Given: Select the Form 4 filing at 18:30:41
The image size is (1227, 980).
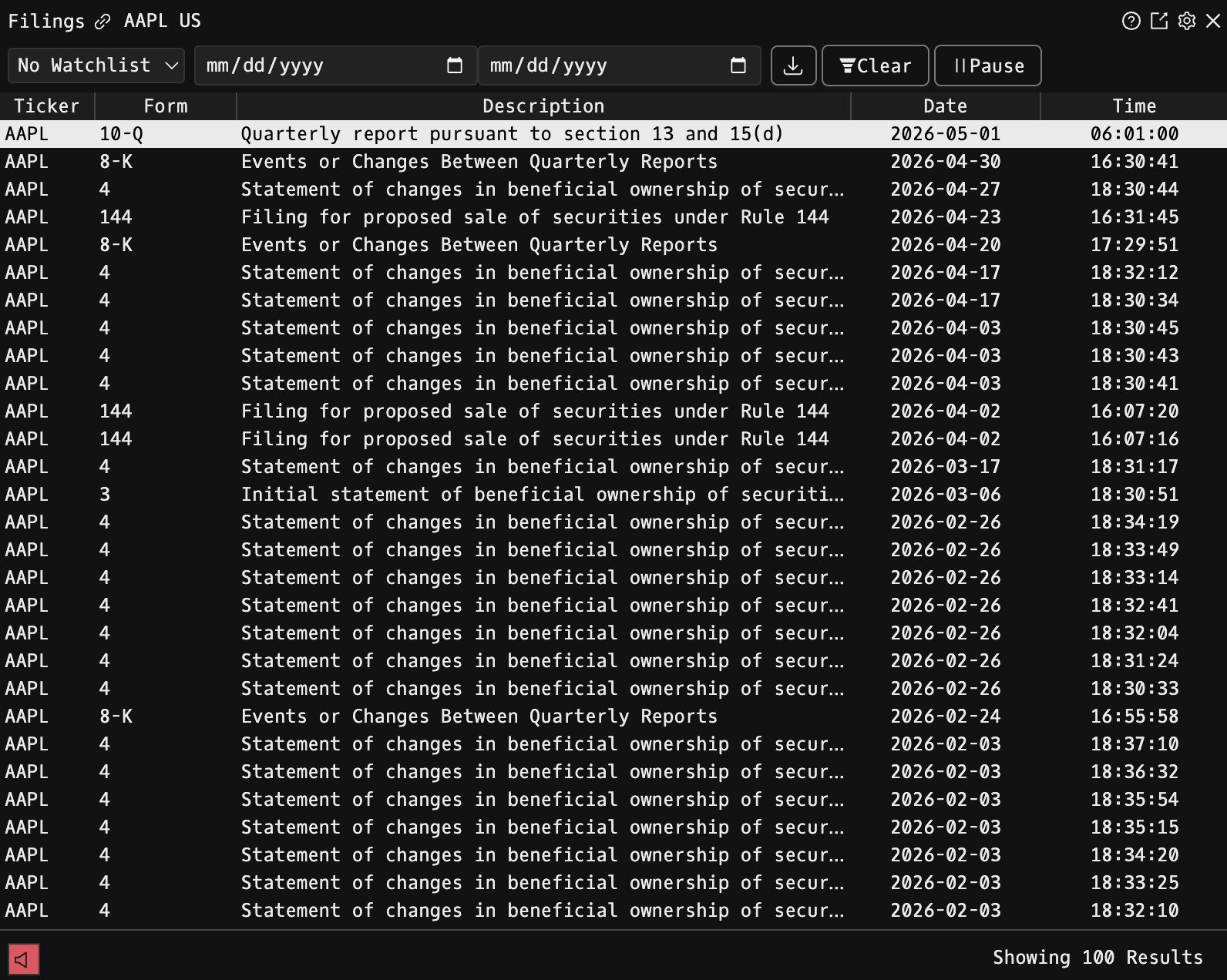Looking at the screenshot, I should click(x=613, y=384).
